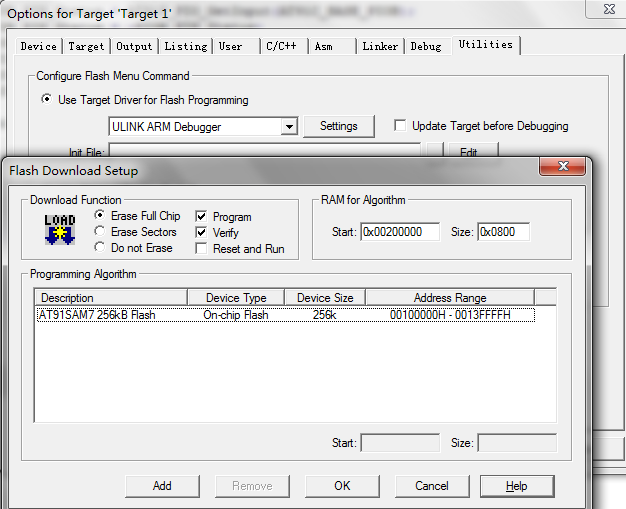Image resolution: width=626 pixels, height=509 pixels.
Task: Switch to the C/C++ tab
Action: click(284, 46)
